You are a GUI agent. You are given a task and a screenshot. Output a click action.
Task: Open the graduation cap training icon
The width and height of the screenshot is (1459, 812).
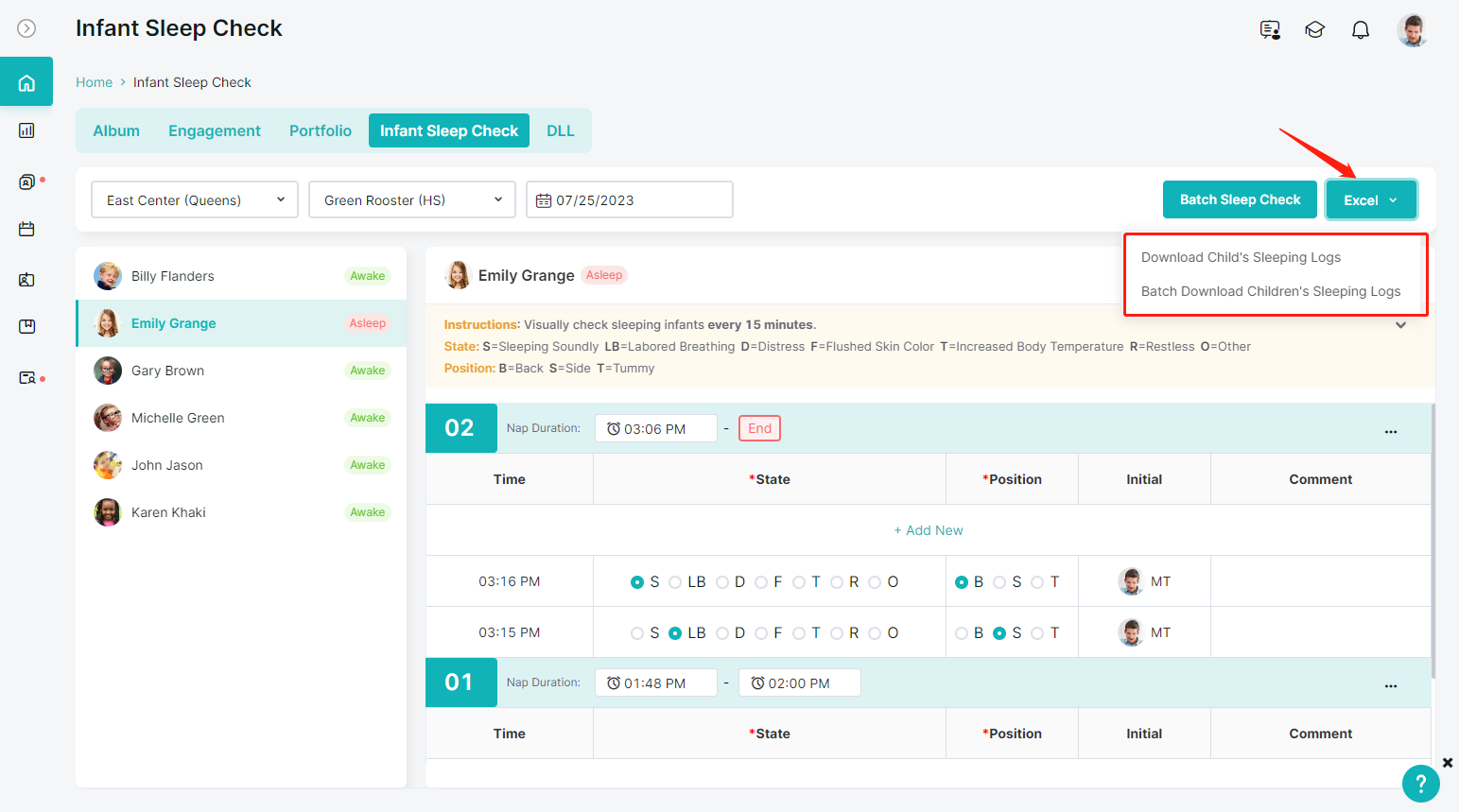(1314, 30)
